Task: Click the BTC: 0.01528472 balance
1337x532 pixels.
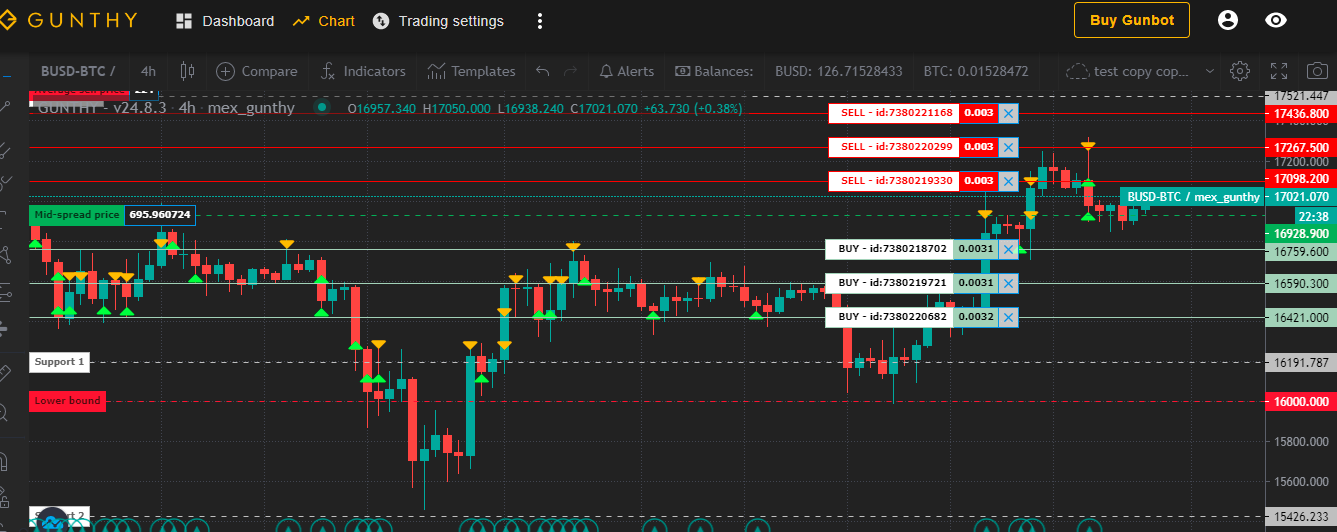Action: [x=976, y=71]
